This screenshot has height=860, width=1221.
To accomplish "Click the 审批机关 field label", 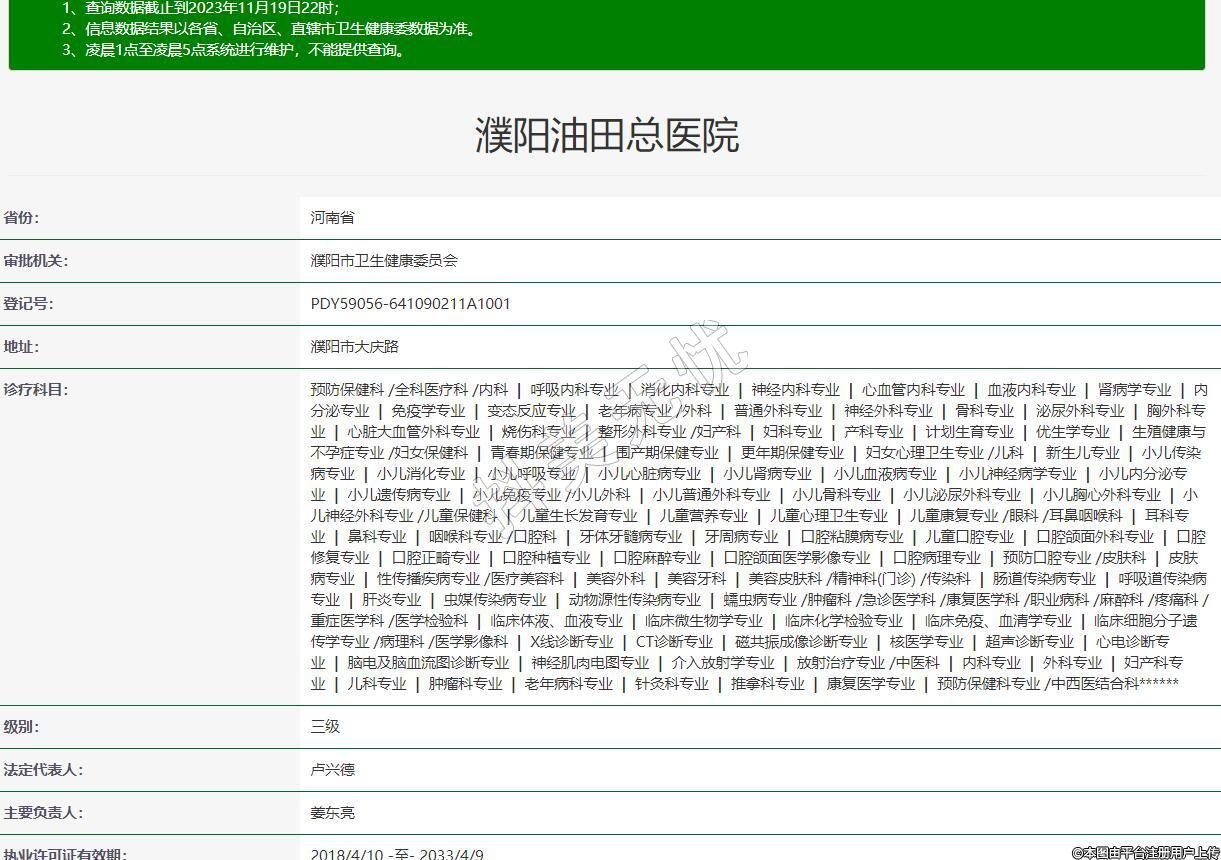I will (x=35, y=261).
